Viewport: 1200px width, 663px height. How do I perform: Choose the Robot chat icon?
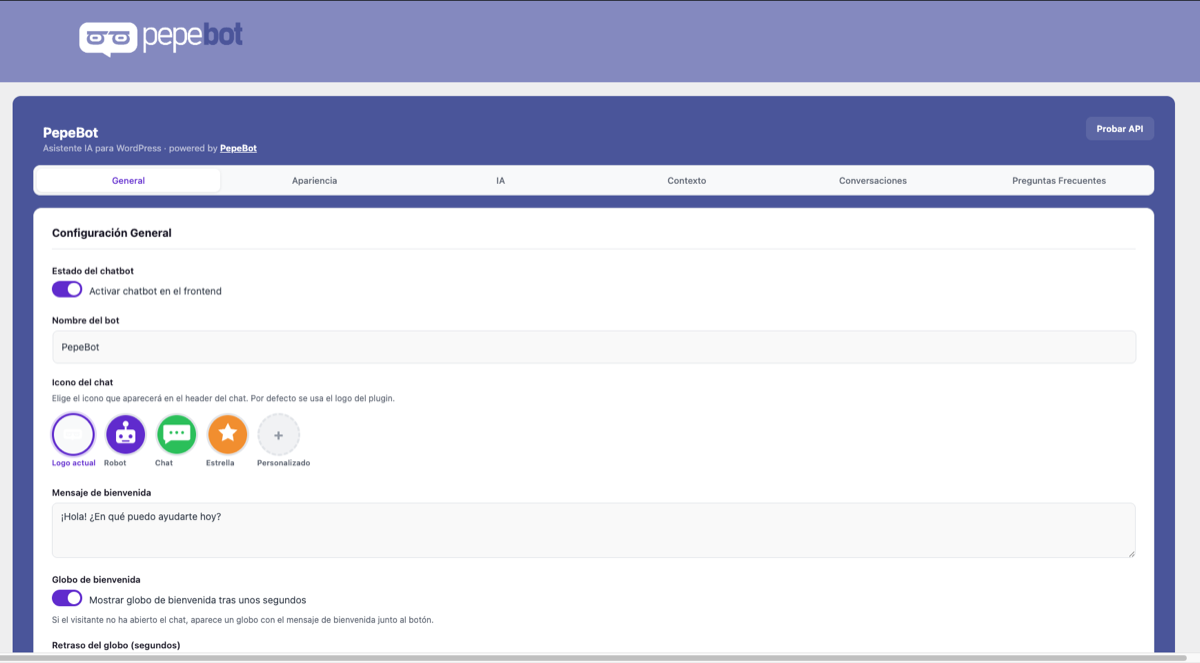point(125,434)
